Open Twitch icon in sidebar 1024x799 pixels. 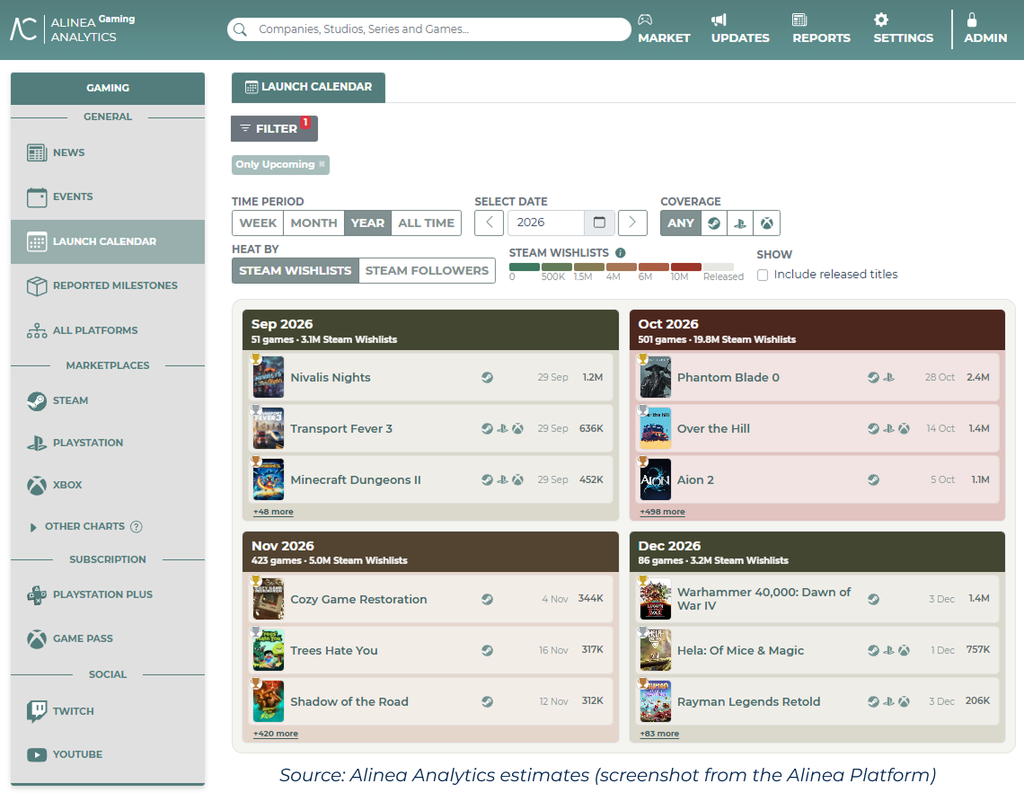tap(37, 711)
